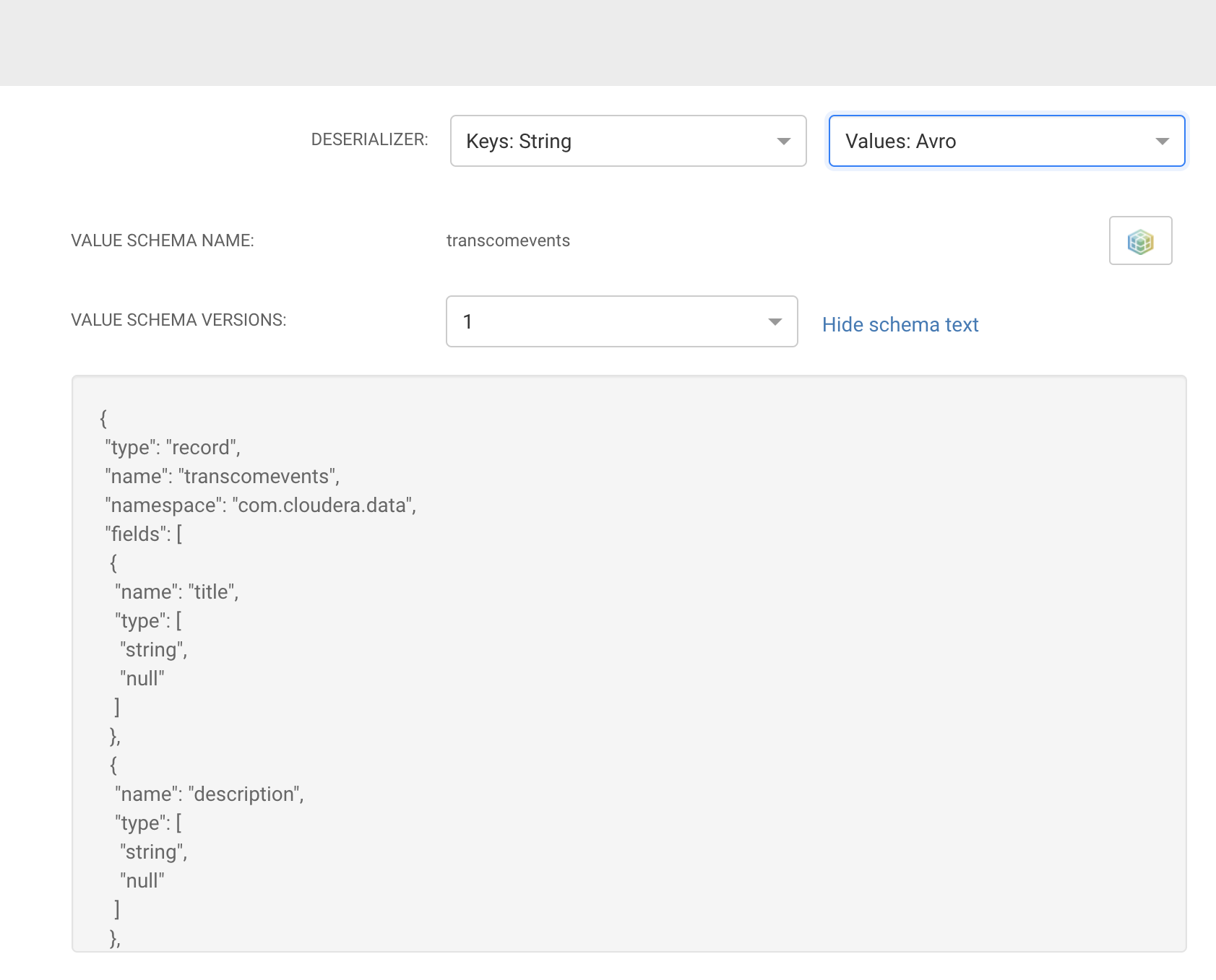
Task: Click the VALUE SCHEMA NAME label
Action: coord(163,241)
